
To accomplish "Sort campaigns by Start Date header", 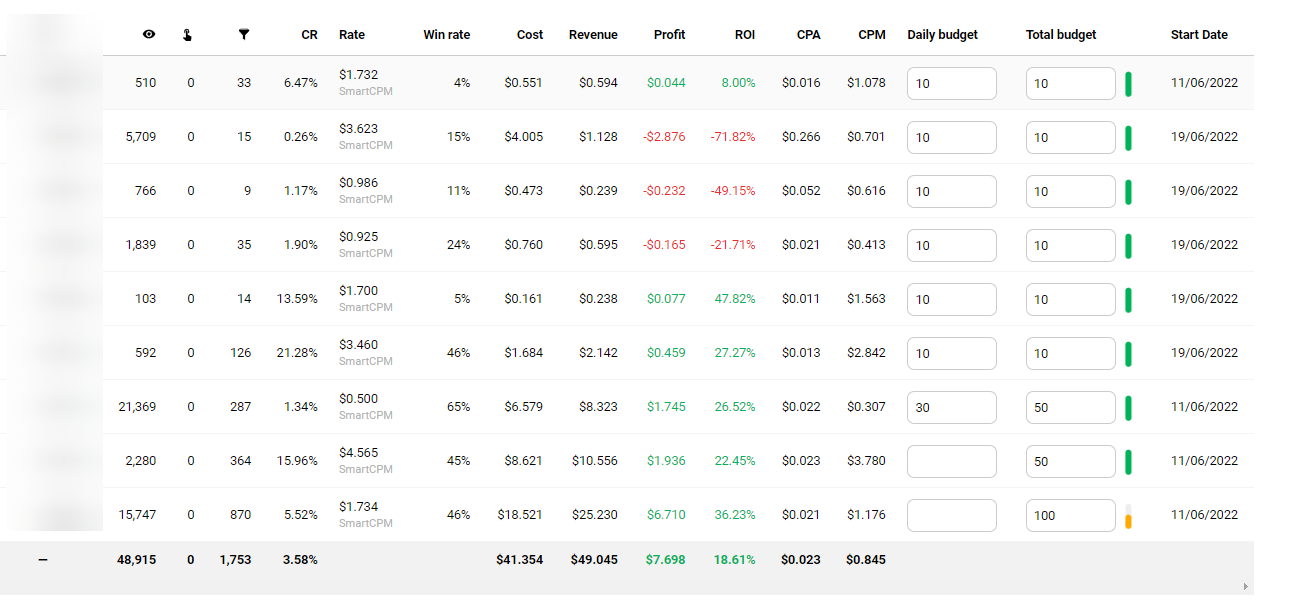I will (x=1198, y=35).
